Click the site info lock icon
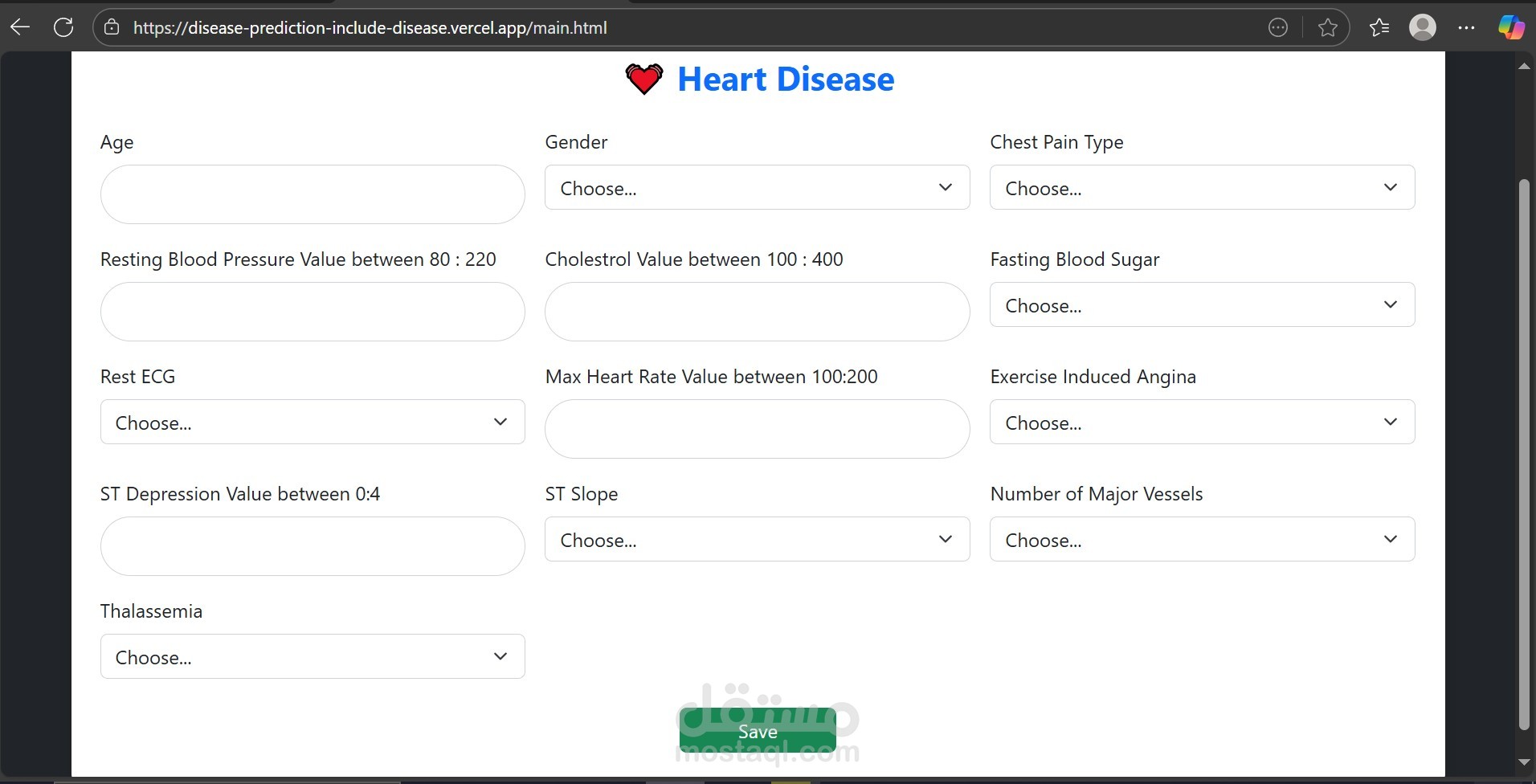 112,27
